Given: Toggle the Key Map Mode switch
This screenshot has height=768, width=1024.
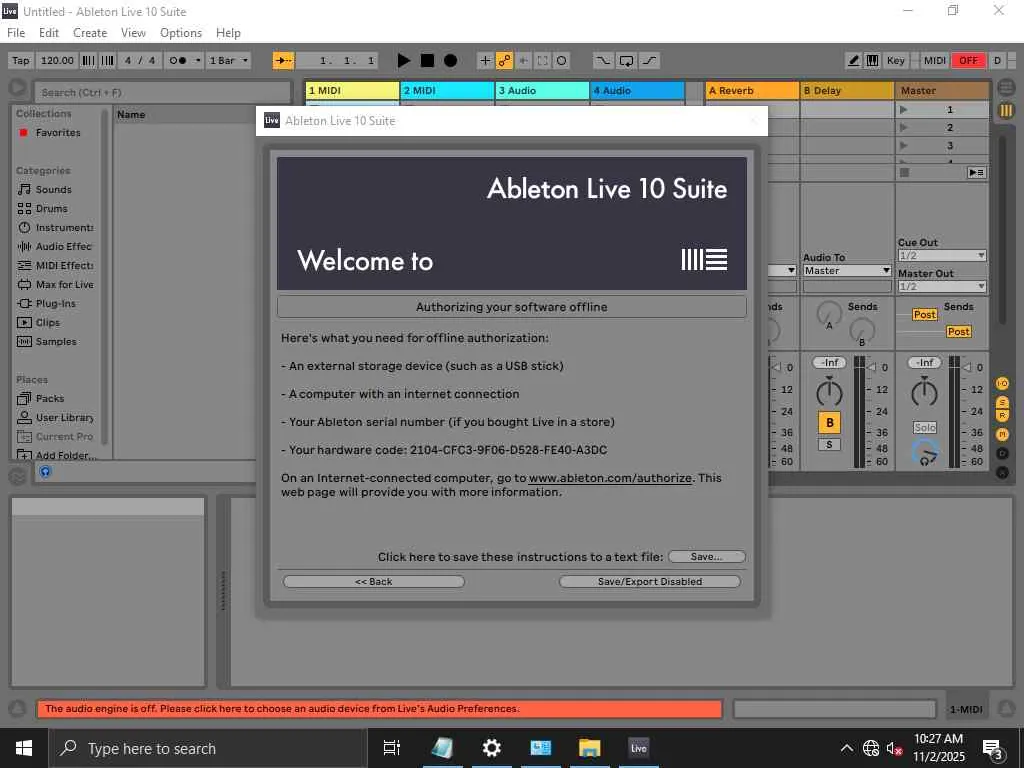Looking at the screenshot, I should (895, 61).
